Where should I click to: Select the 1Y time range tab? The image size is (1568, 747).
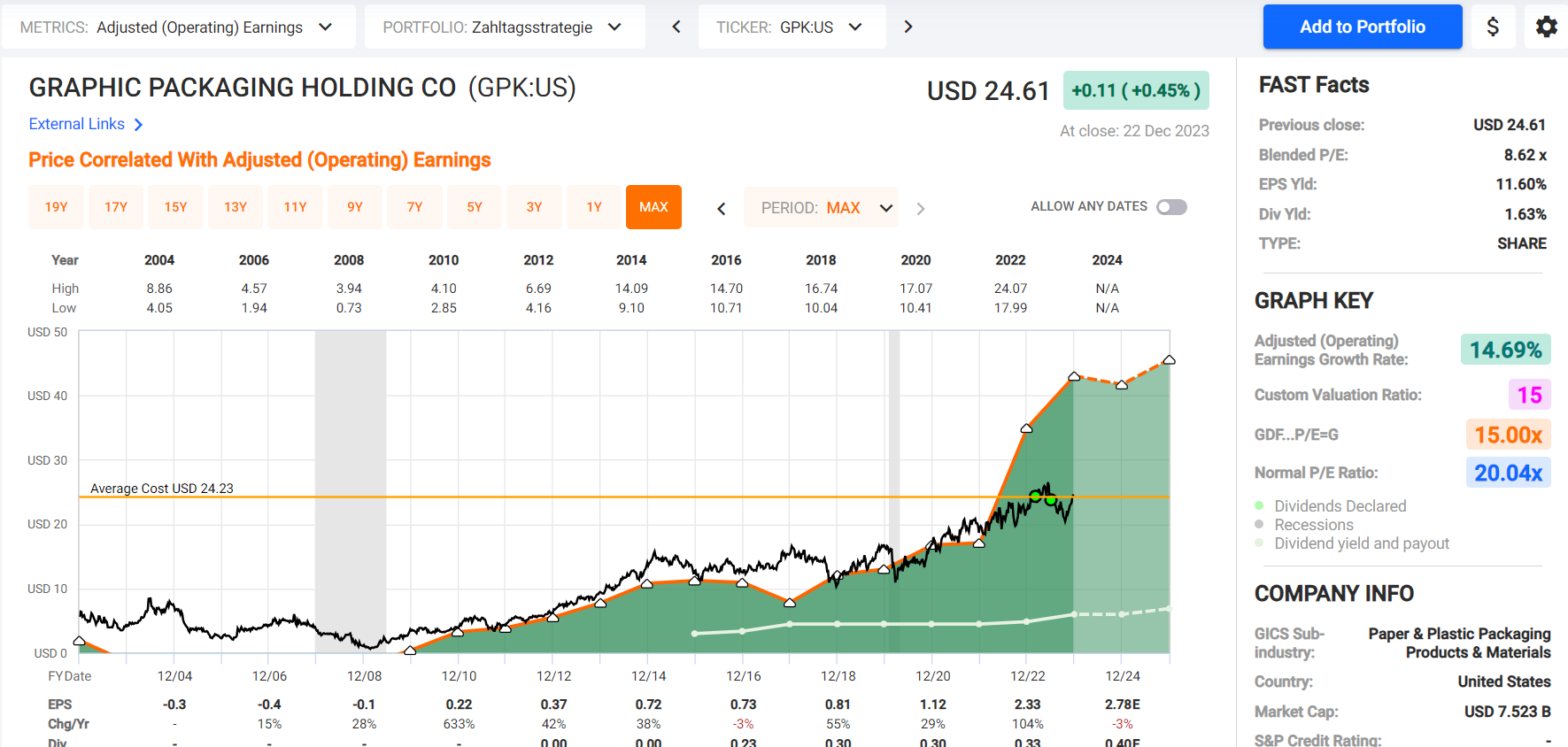click(594, 207)
